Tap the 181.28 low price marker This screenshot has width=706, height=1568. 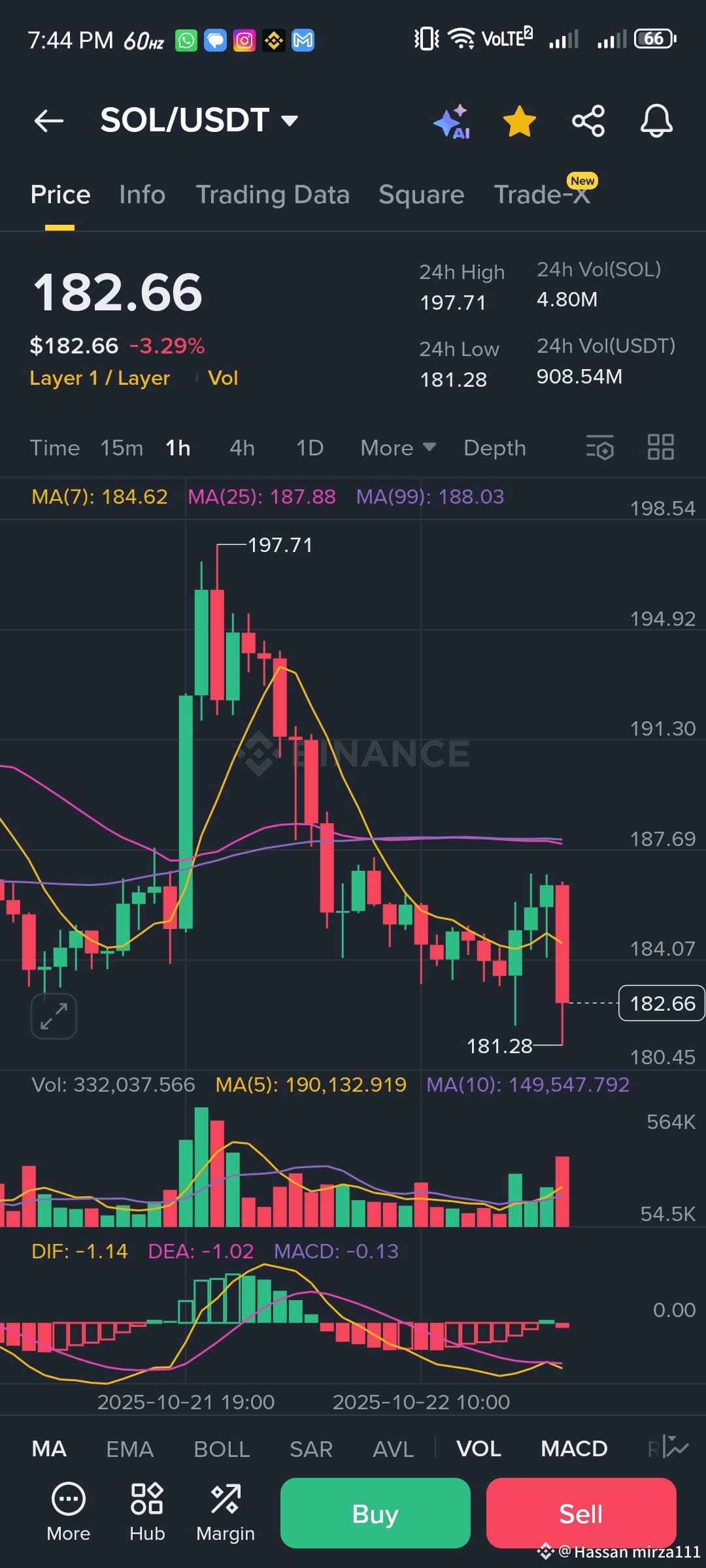coord(499,1046)
